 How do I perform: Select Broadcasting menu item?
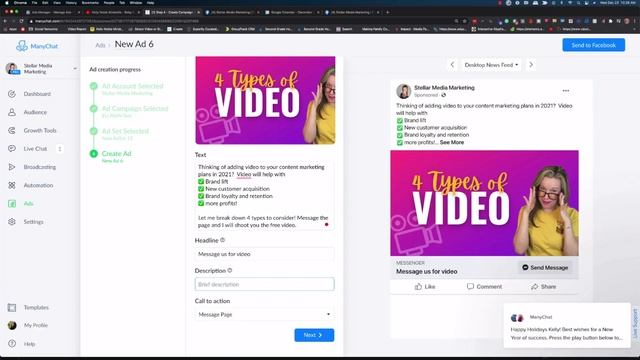click(x=40, y=167)
